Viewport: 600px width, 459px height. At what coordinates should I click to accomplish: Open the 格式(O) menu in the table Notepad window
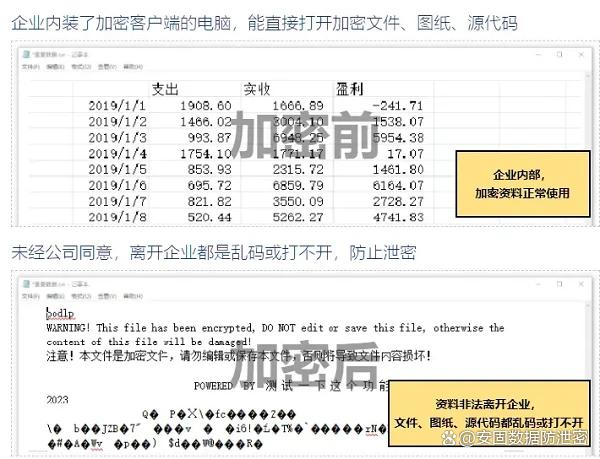click(81, 67)
